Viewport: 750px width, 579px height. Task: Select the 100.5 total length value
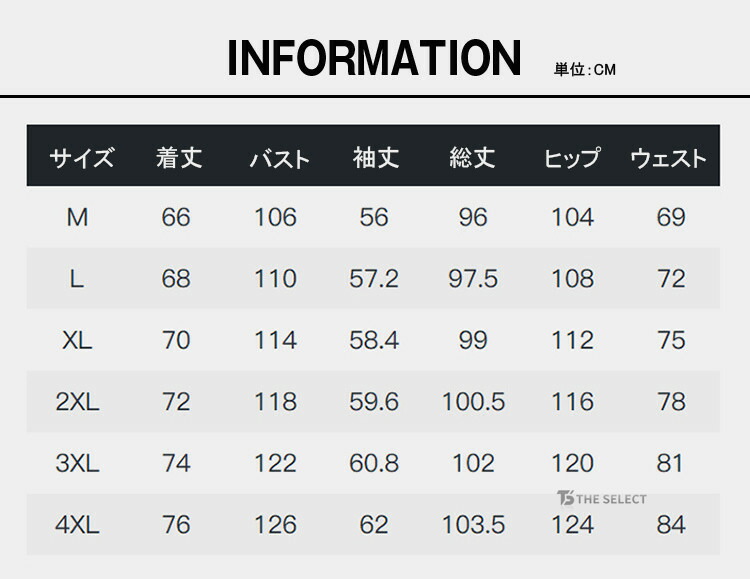click(473, 402)
